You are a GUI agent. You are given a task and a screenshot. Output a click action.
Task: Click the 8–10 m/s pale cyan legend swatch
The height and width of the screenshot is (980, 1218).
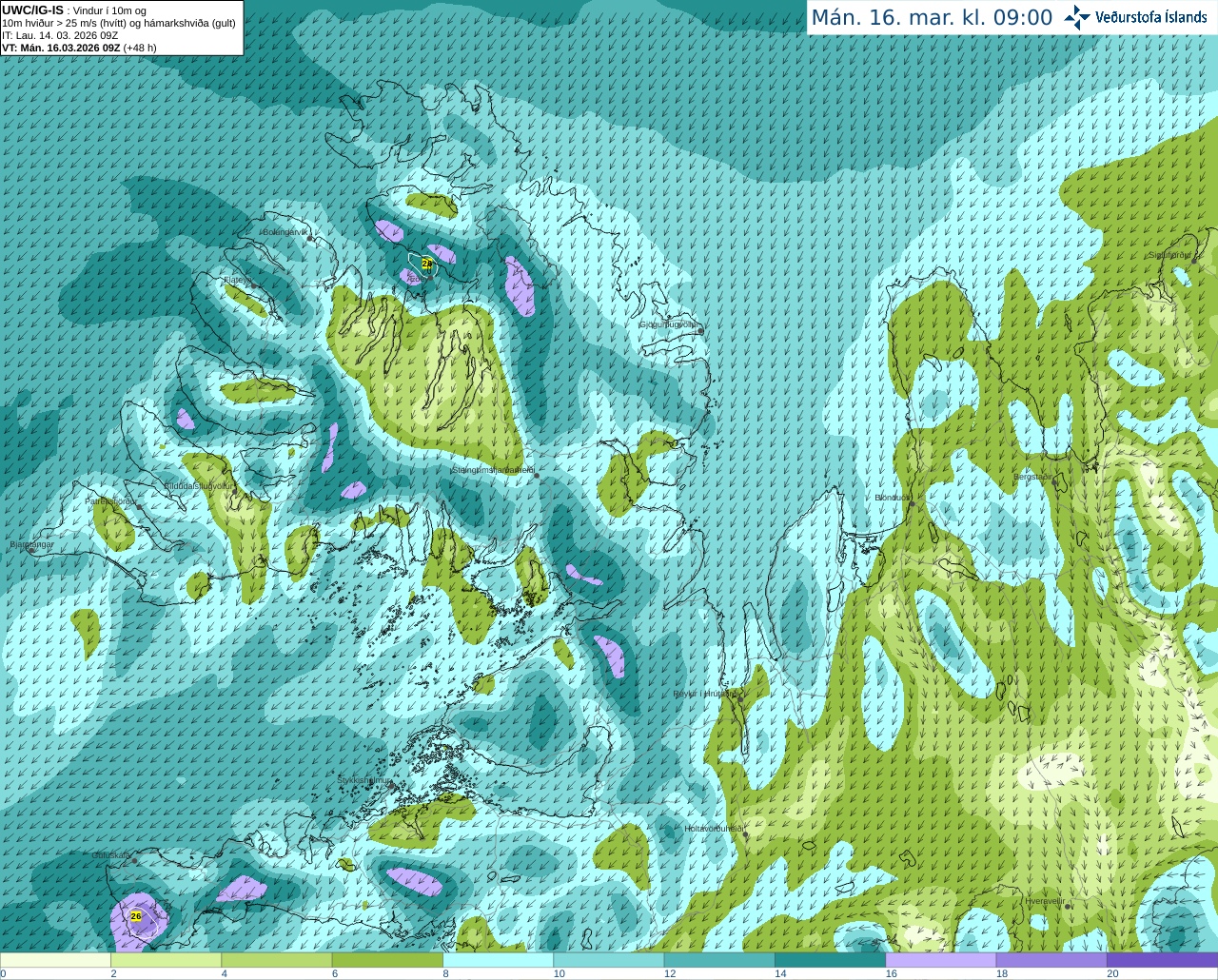coord(498,960)
